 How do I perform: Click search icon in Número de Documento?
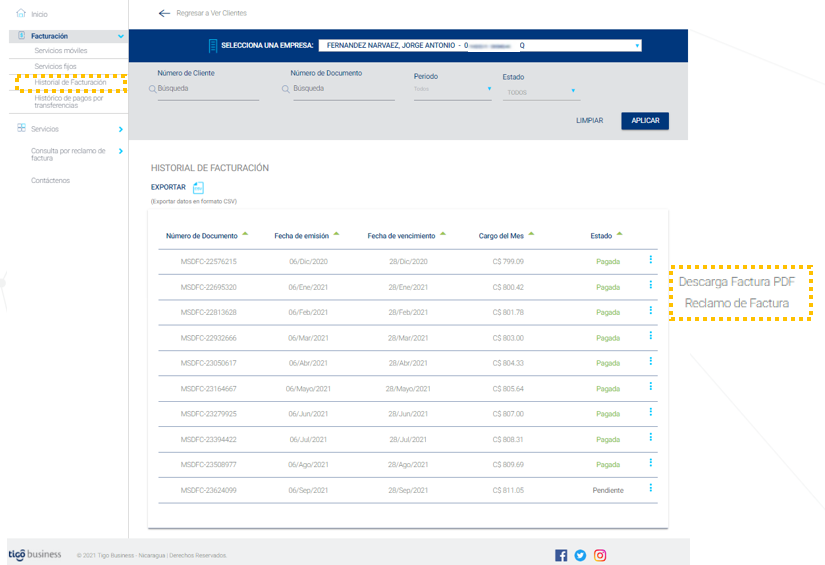click(x=286, y=89)
